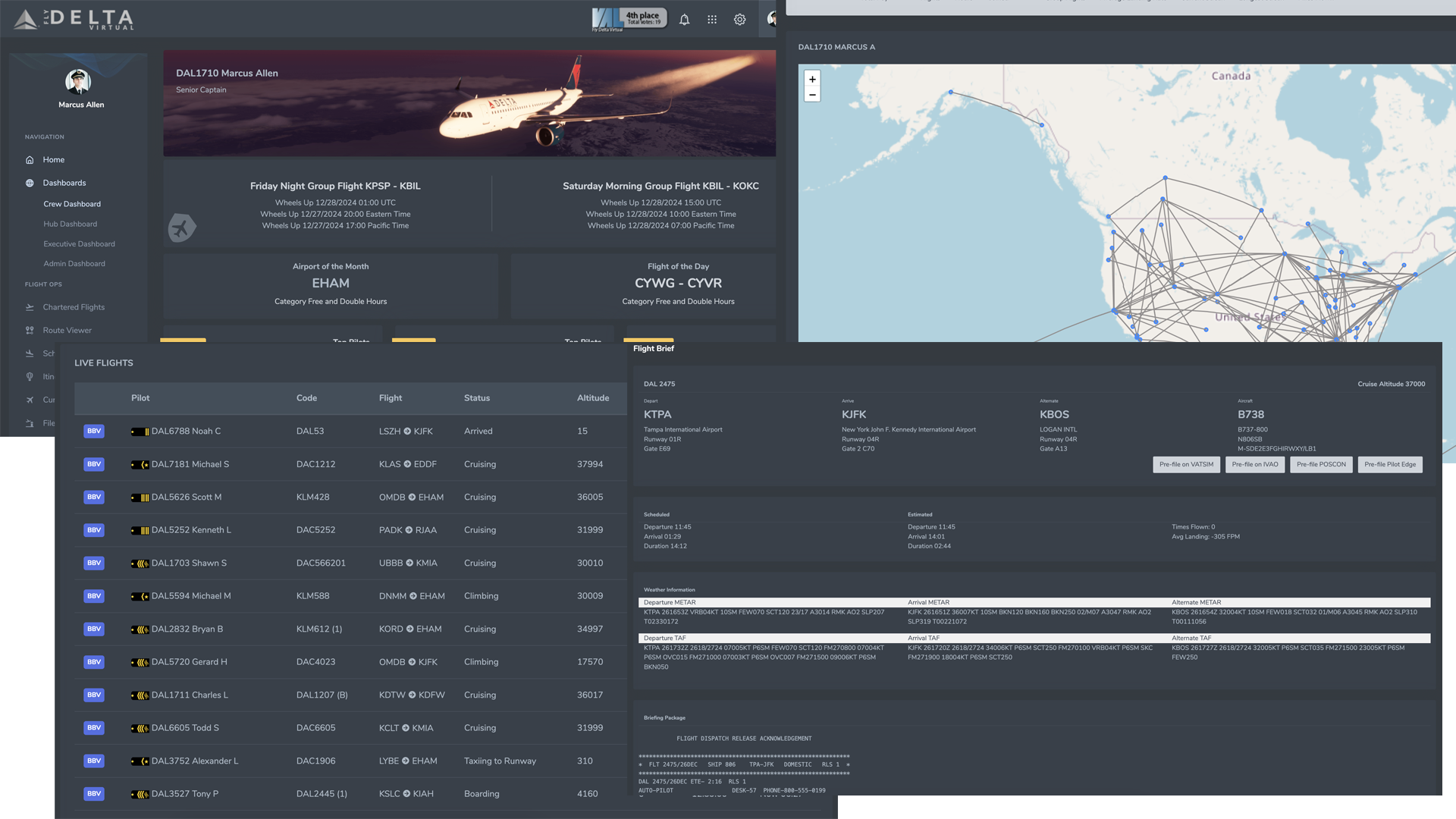This screenshot has height=819, width=1456.
Task: Click the Home icon in navigation
Action: point(30,160)
